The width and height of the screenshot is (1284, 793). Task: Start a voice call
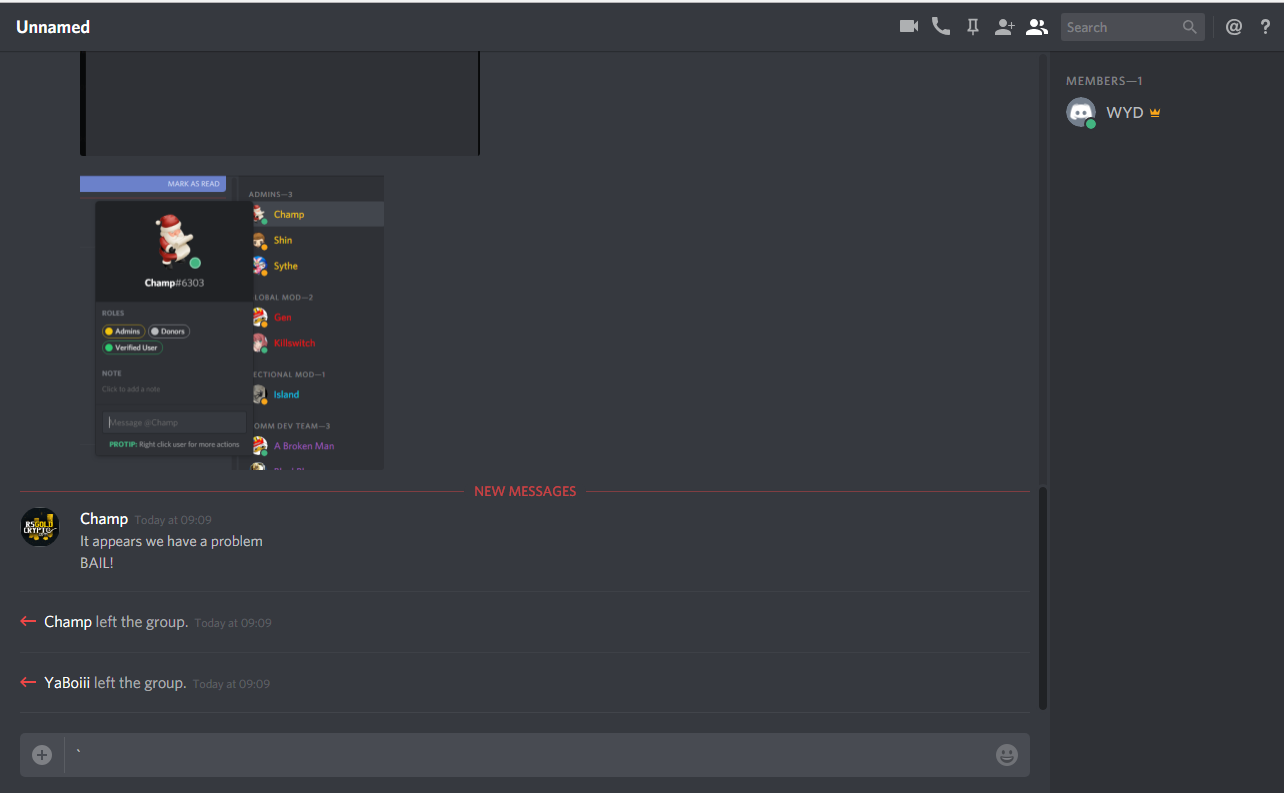click(940, 27)
